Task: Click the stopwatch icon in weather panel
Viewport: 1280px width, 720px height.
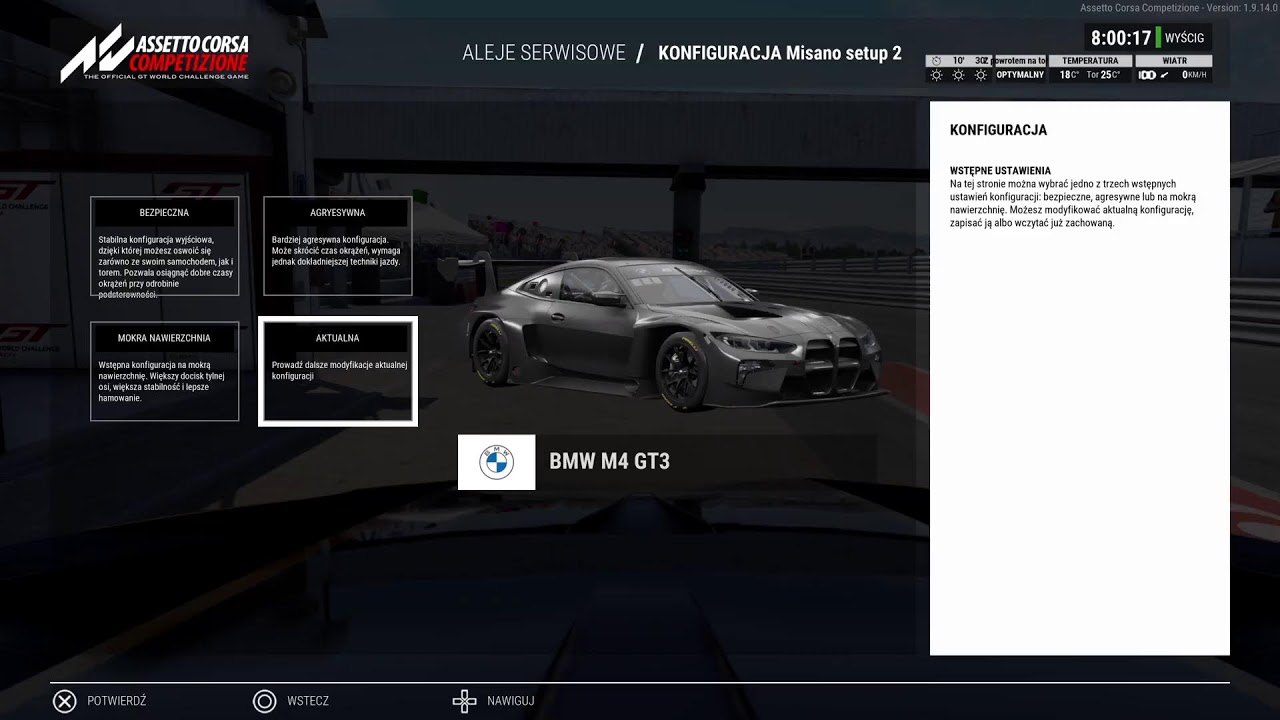Action: point(936,61)
